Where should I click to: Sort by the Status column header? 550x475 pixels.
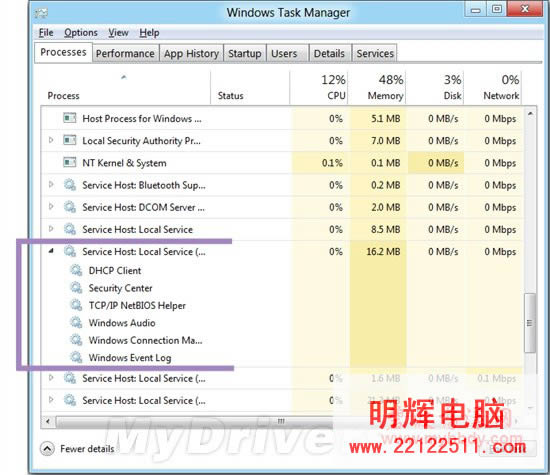pyautogui.click(x=250, y=88)
